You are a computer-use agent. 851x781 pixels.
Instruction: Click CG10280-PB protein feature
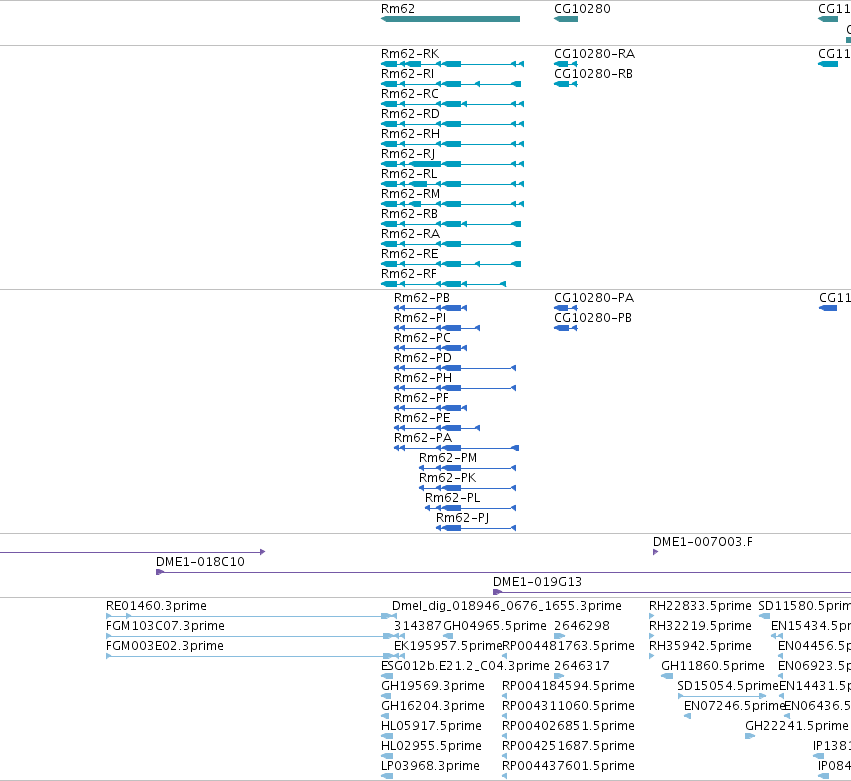pos(566,328)
